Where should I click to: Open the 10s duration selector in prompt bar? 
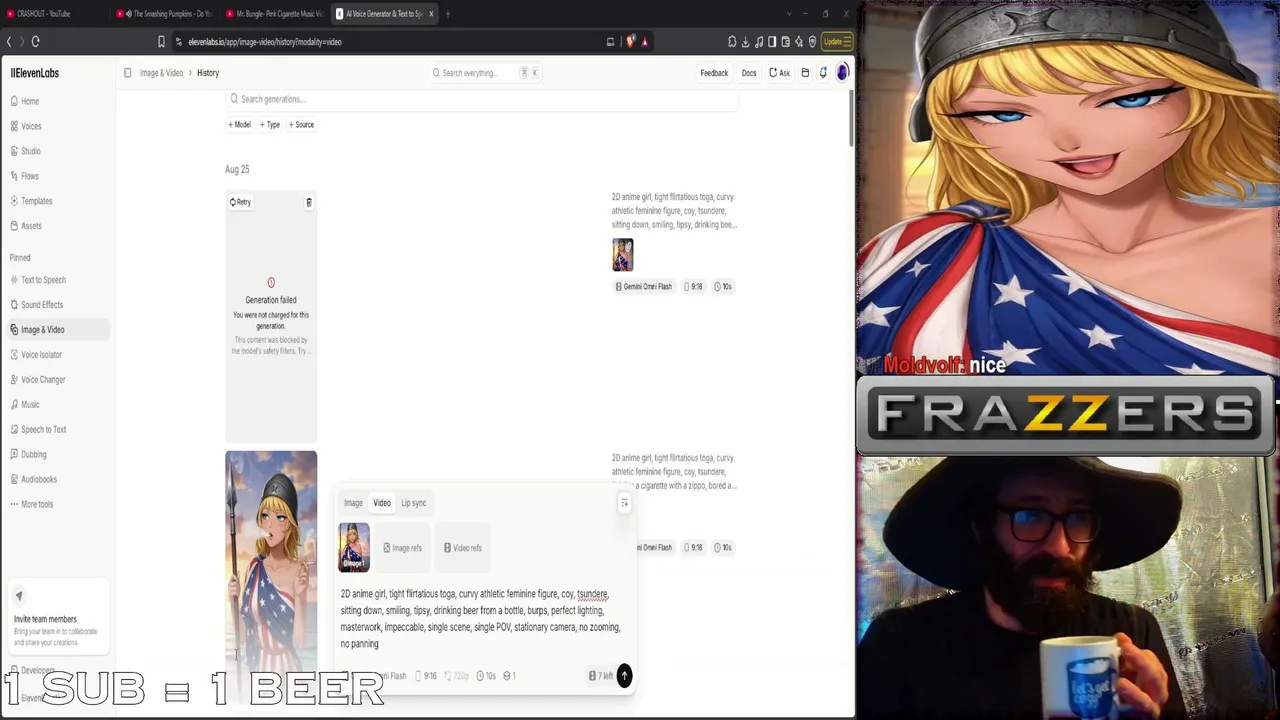pos(486,676)
